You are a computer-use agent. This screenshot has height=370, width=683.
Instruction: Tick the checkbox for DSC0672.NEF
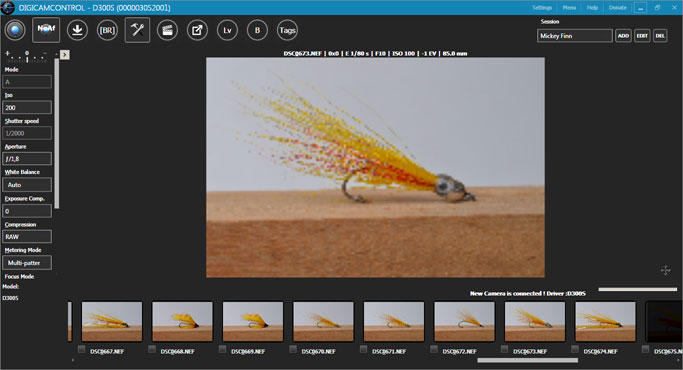pyautogui.click(x=434, y=349)
